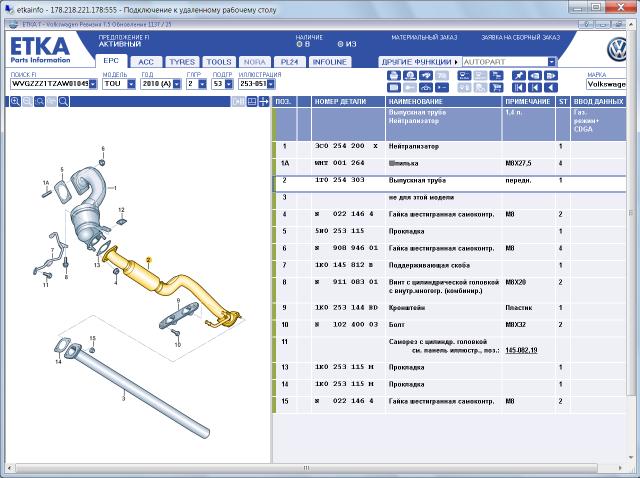This screenshot has width=640, height=478.
Task: Click the split-panel layout icon above illustration
Action: tap(252, 102)
